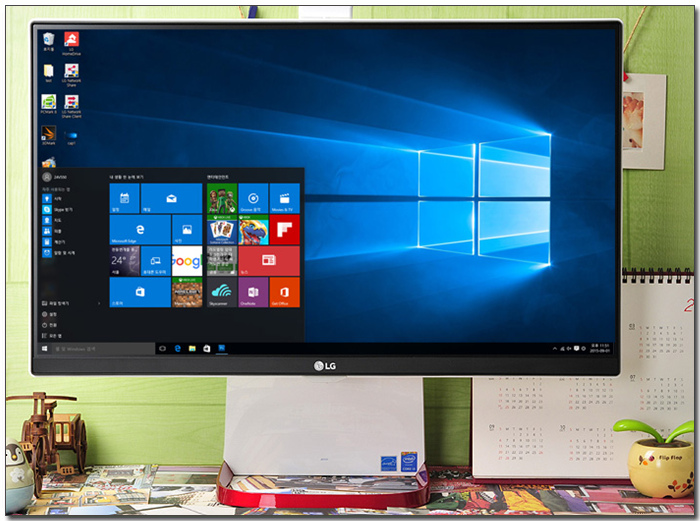Viewport: 700px width, 521px height.
Task: Open File Explorer from the taskbar
Action: coord(192,349)
